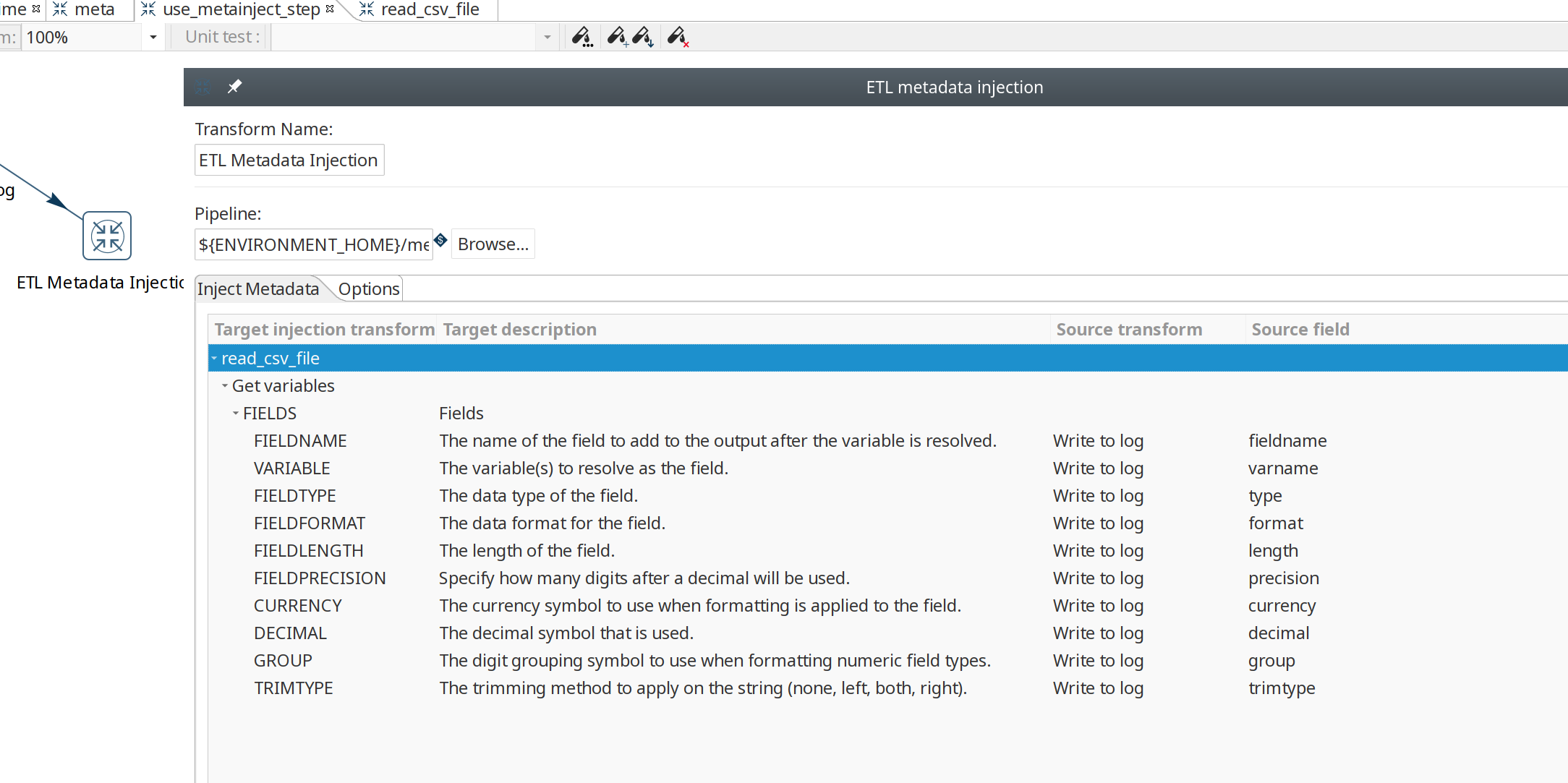Screen dimensions: 1568x783
Task: Click the pin icon in dialog header
Action: [x=234, y=87]
